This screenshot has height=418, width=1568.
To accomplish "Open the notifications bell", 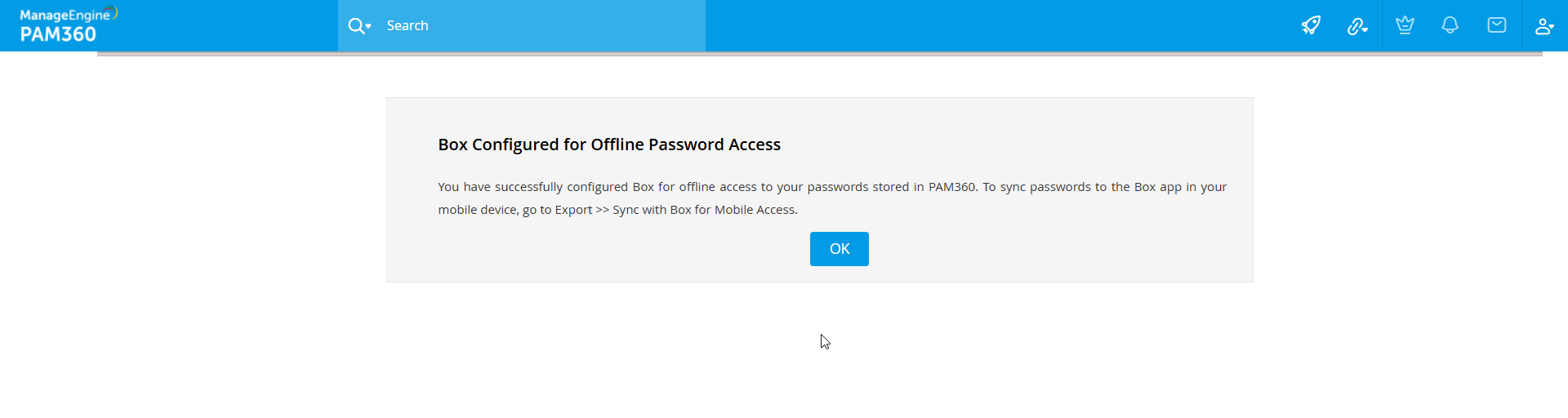I will (1450, 25).
